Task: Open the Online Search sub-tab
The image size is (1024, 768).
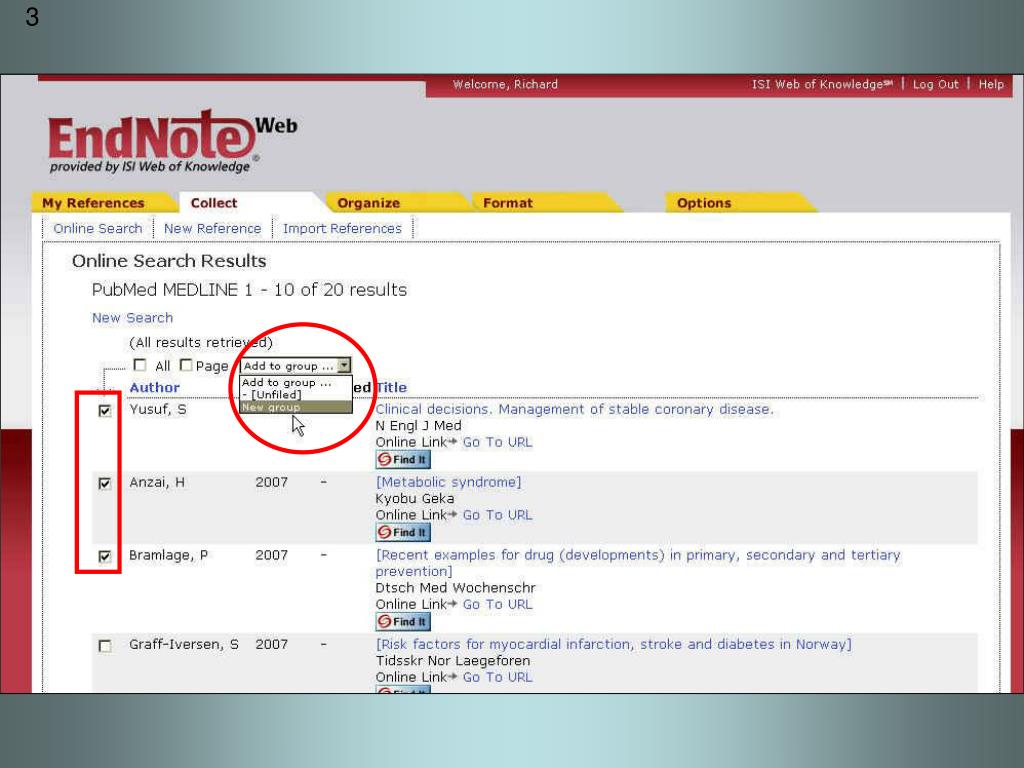Action: point(98,229)
